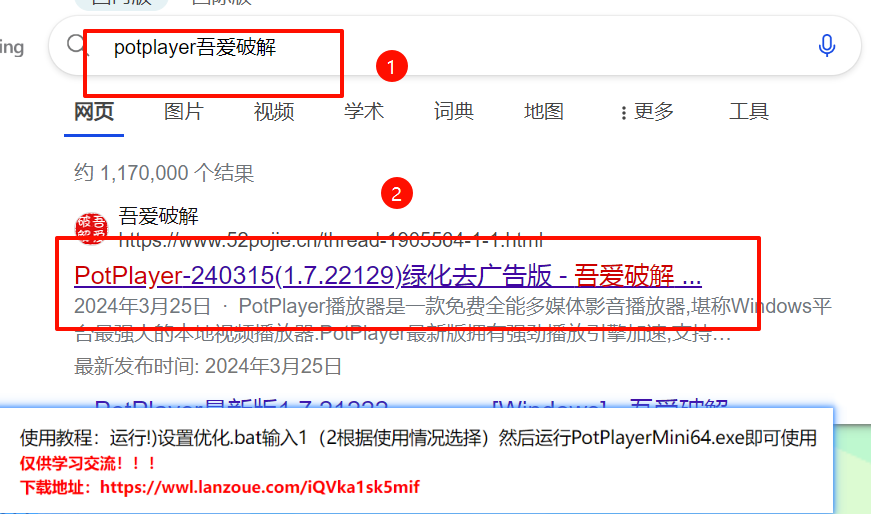This screenshot has width=871, height=514.
Task: Select the 网页 tab
Action: click(x=94, y=112)
